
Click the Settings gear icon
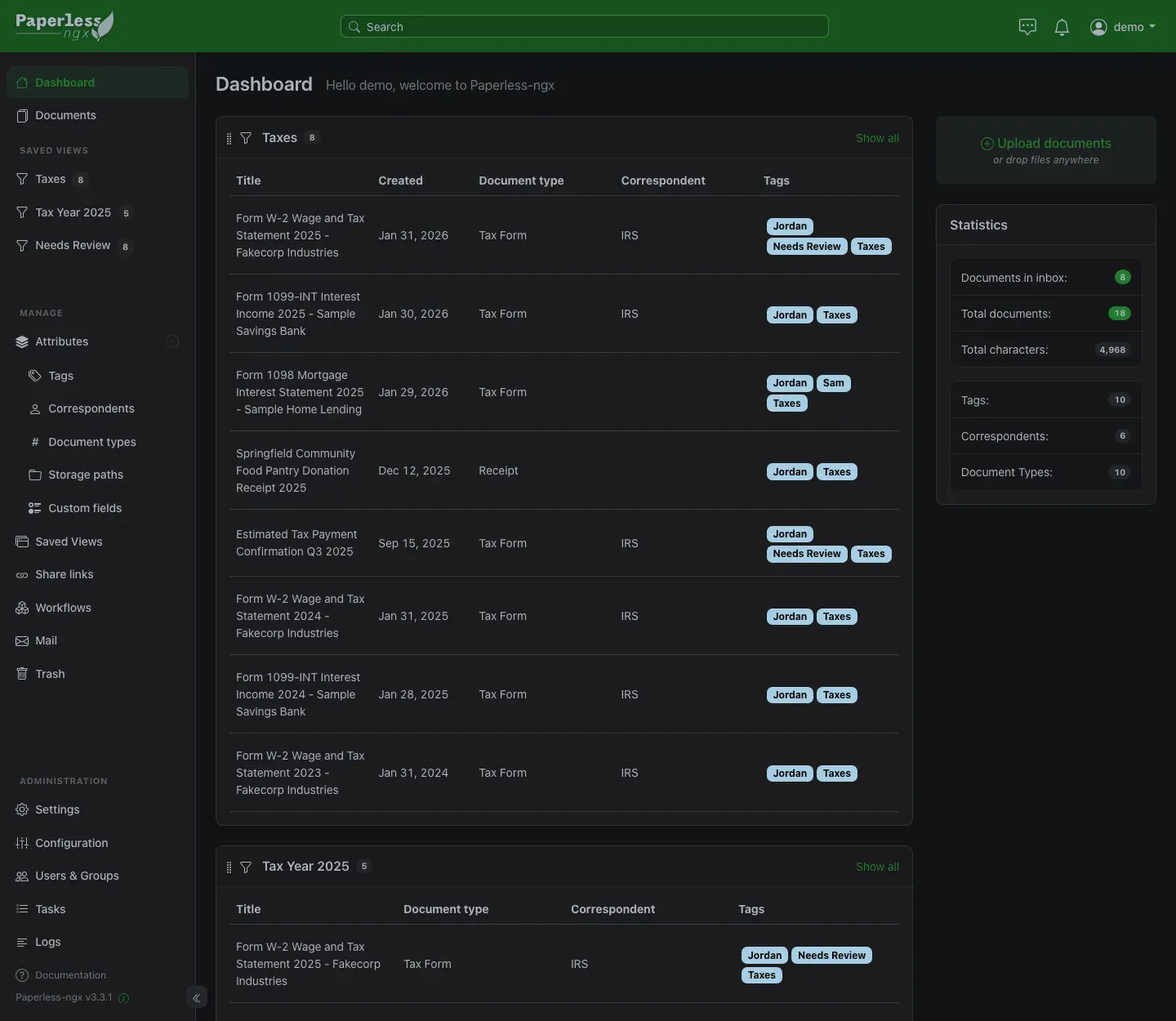coord(22,809)
